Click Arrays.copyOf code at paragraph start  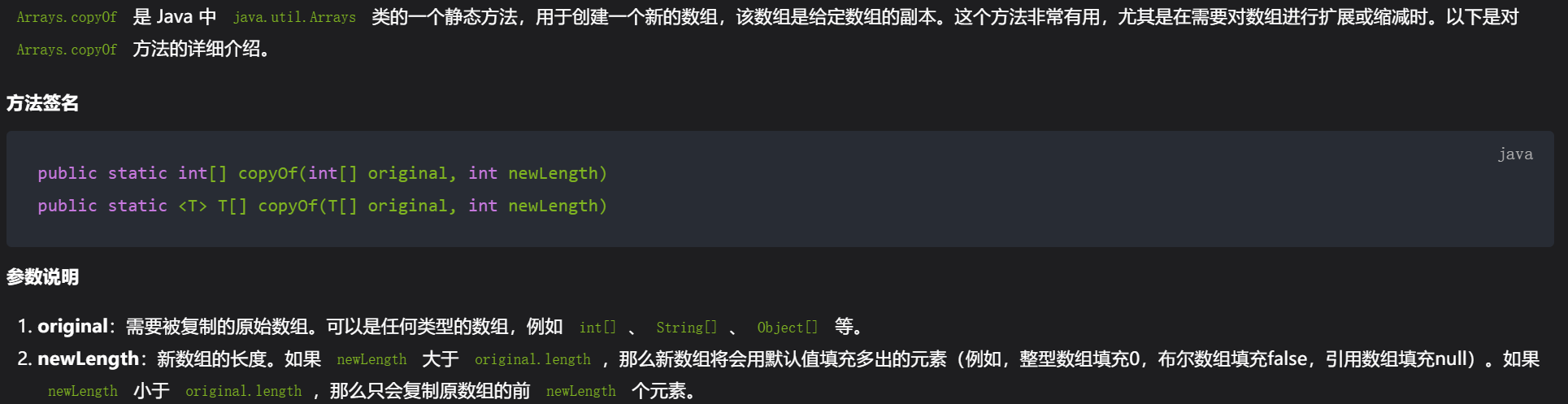(x=67, y=17)
